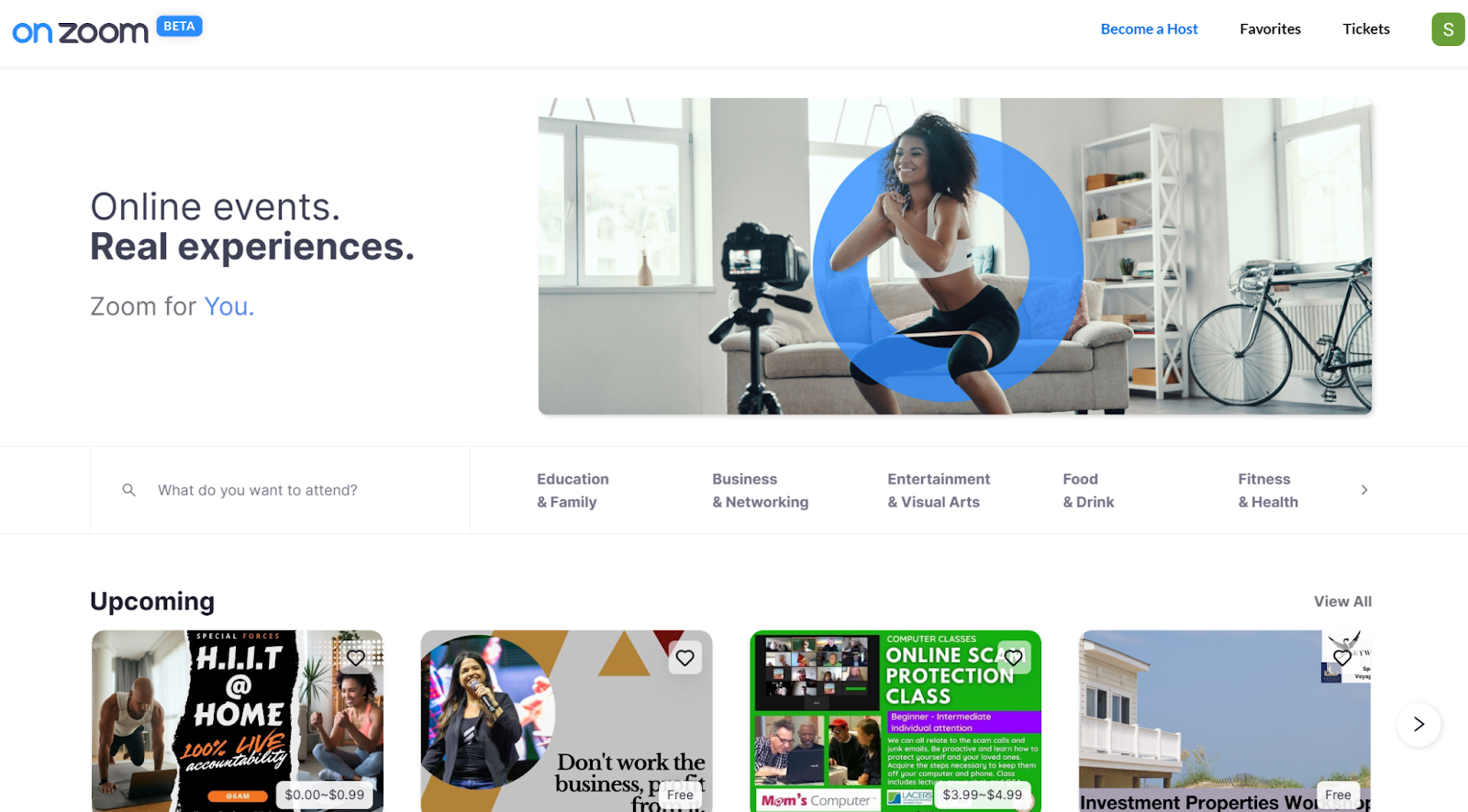Image resolution: width=1468 pixels, height=812 pixels.
Task: Expand more categories with the chevron arrow
Action: pos(1364,490)
